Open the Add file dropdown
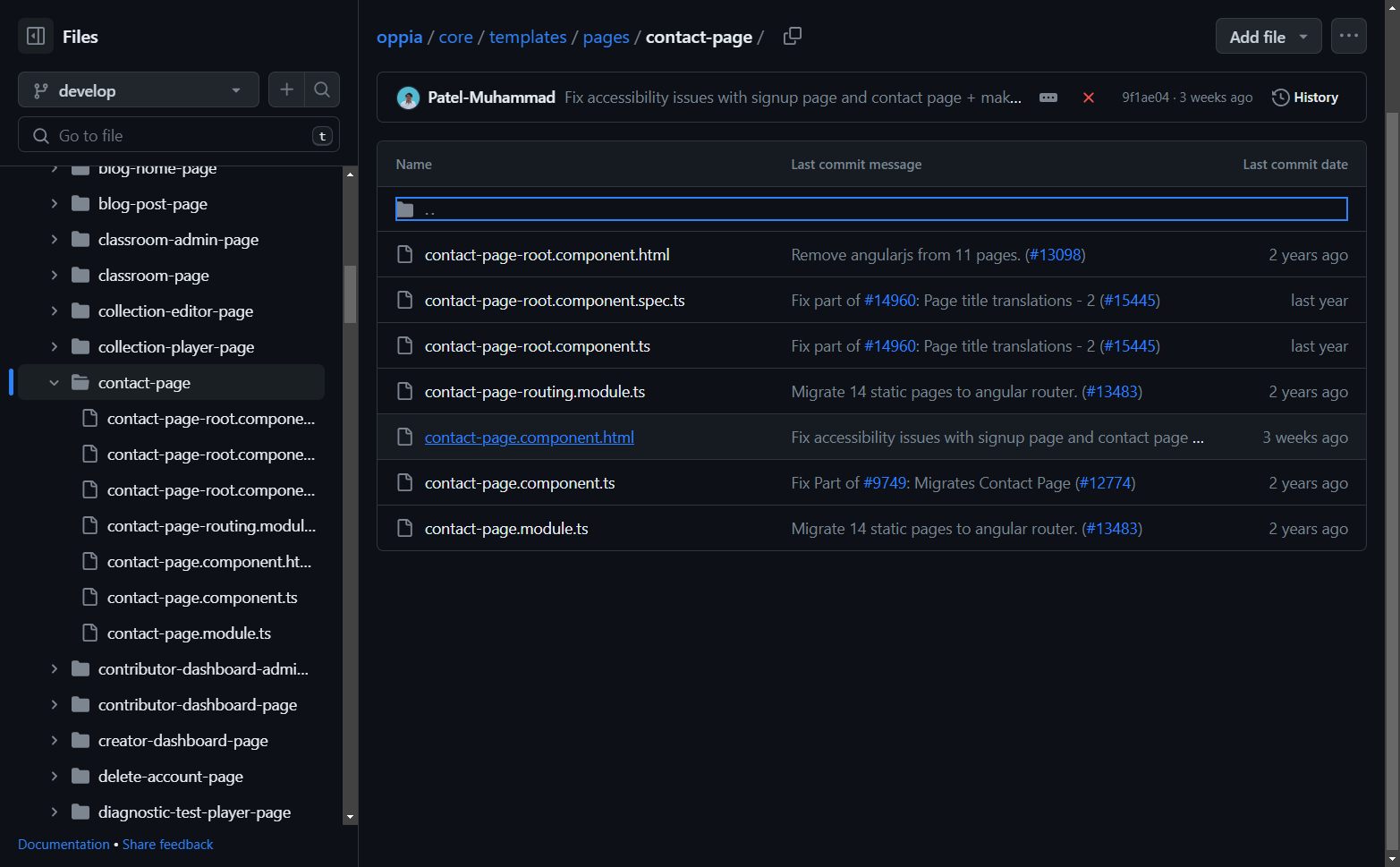Screen dimensions: 1400x867 [1268, 37]
